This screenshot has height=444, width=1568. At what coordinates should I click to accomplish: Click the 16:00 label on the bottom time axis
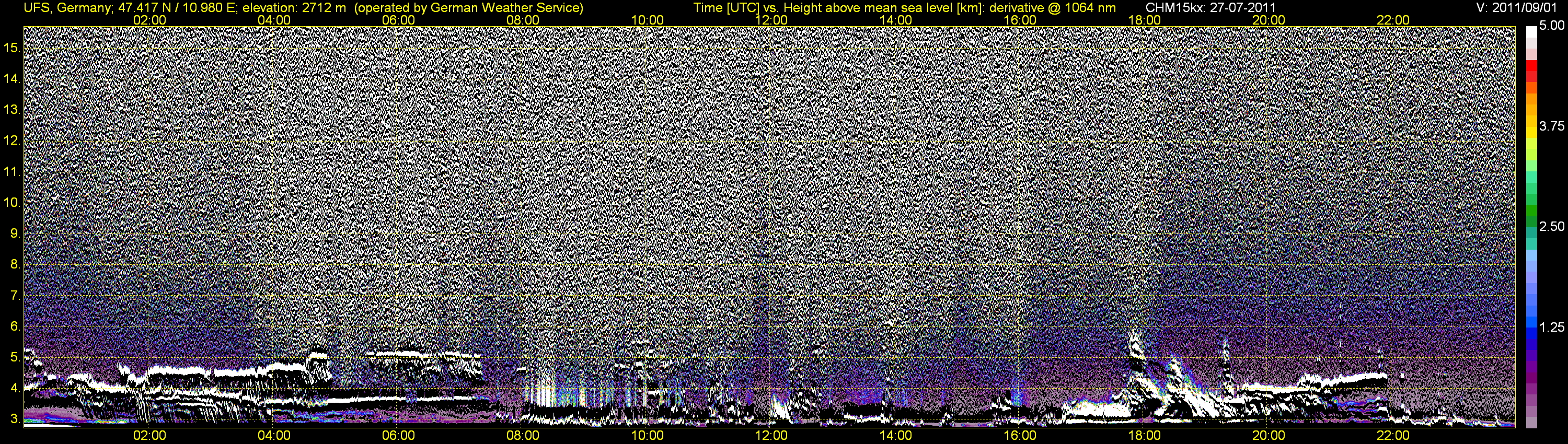(1020, 436)
